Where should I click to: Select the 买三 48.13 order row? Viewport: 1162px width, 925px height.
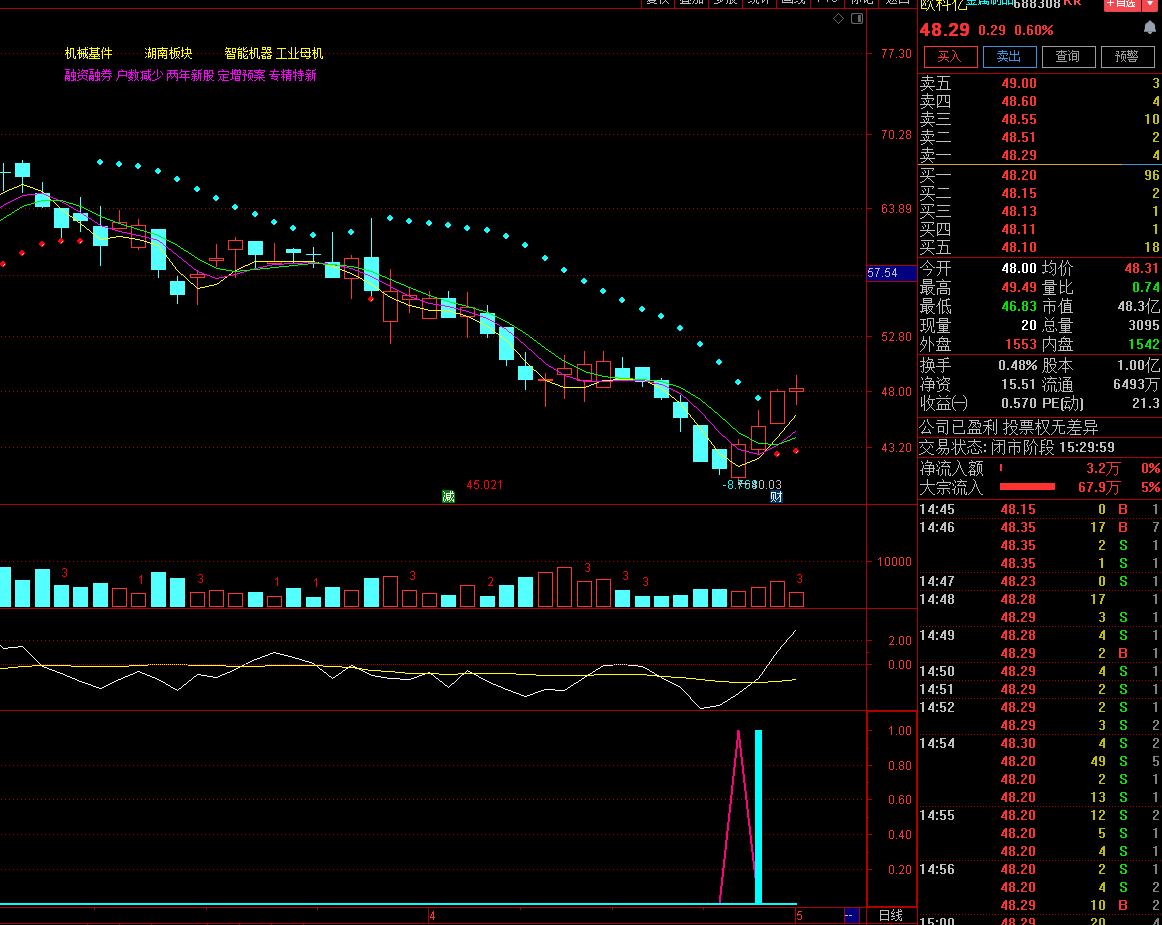(x=1040, y=211)
